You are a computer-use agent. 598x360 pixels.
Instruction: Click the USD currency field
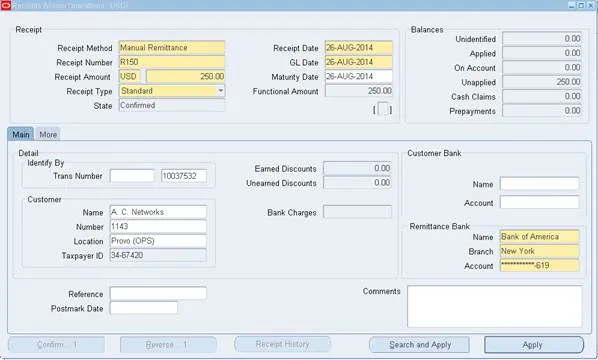coord(130,77)
